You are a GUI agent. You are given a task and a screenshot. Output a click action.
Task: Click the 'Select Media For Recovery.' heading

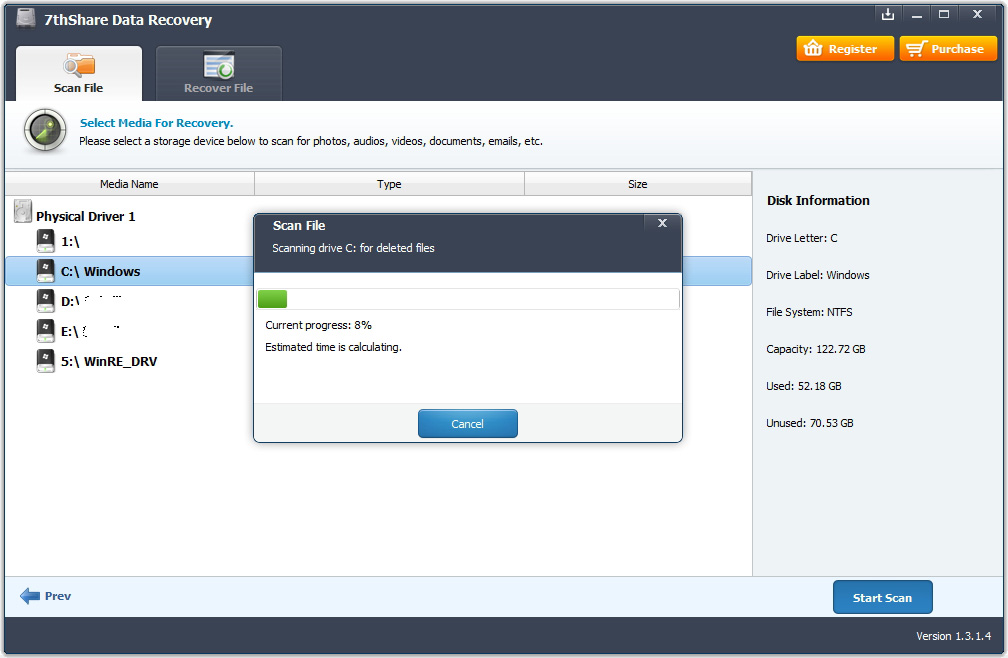pyautogui.click(x=156, y=123)
